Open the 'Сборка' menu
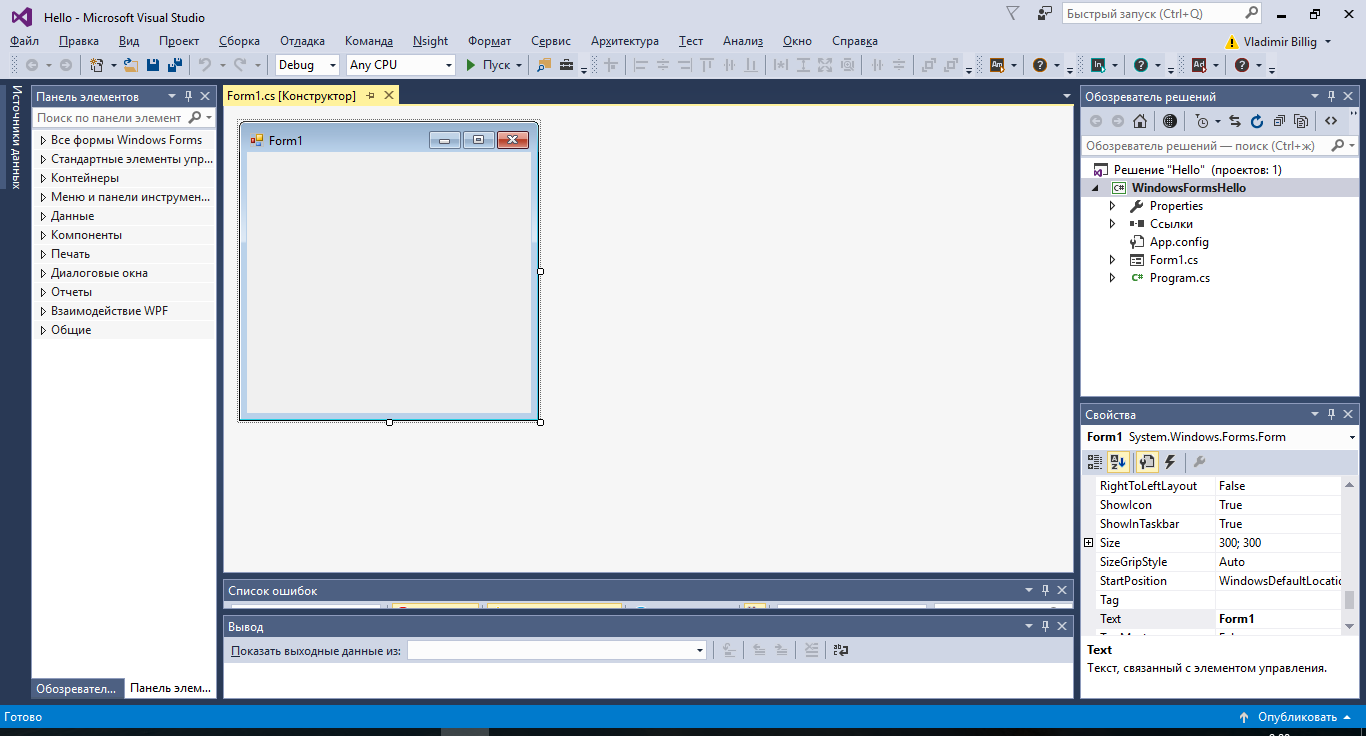The height and width of the screenshot is (736, 1366). (x=239, y=41)
